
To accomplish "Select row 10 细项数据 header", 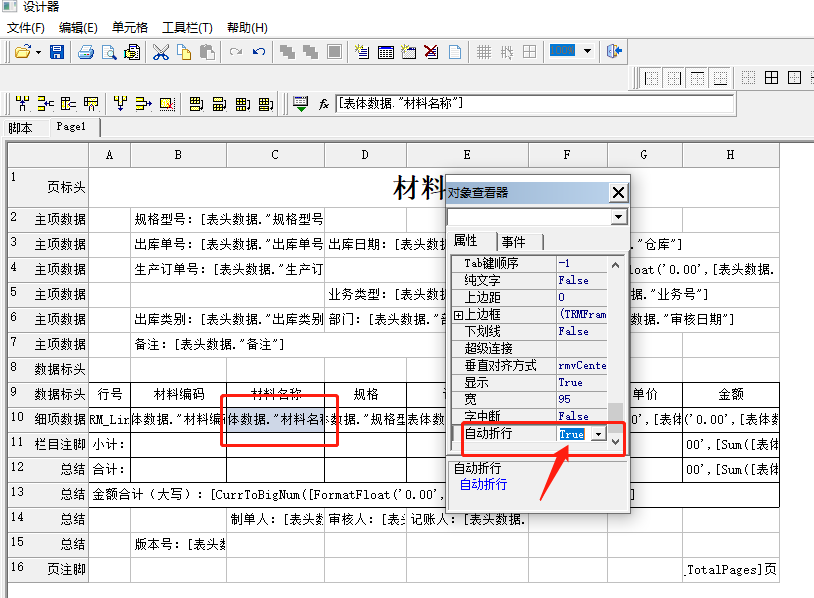I will pyautogui.click(x=48, y=419).
